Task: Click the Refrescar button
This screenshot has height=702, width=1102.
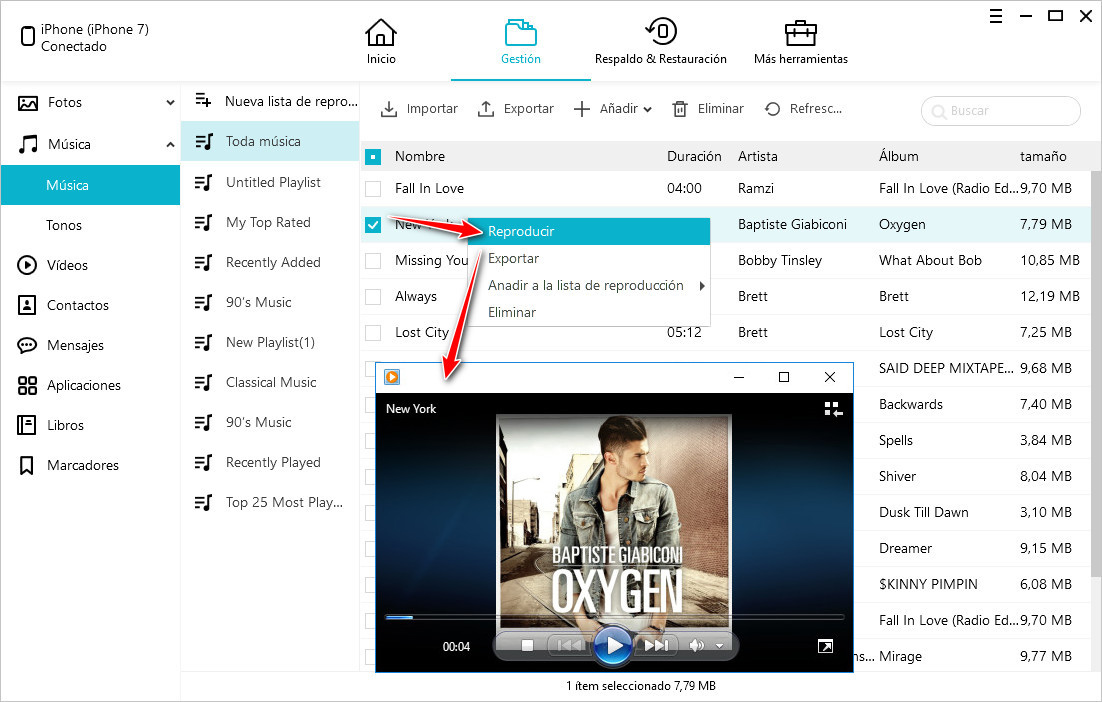Action: [803, 109]
